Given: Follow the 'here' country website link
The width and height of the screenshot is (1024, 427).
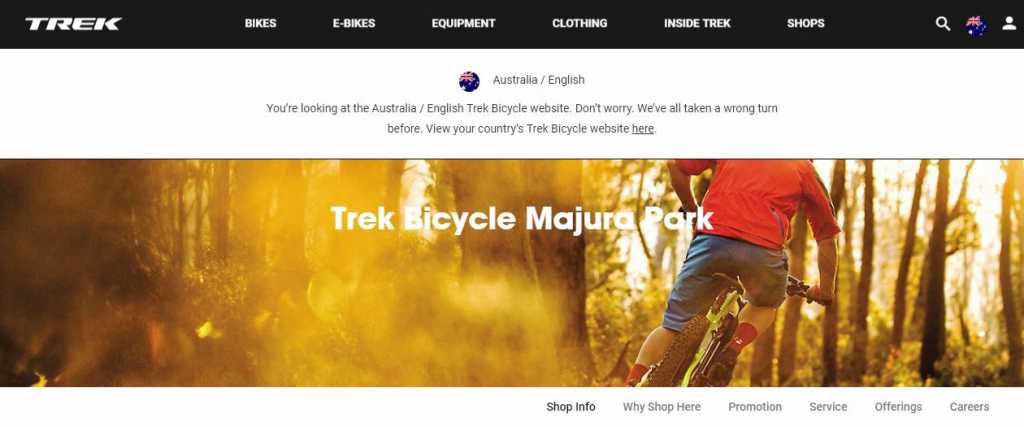Looking at the screenshot, I should click(643, 129).
